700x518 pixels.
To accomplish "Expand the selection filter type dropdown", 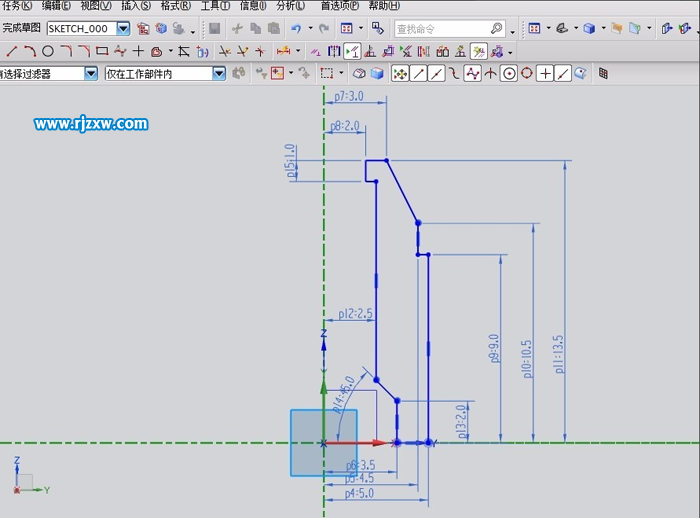I will click(91, 73).
